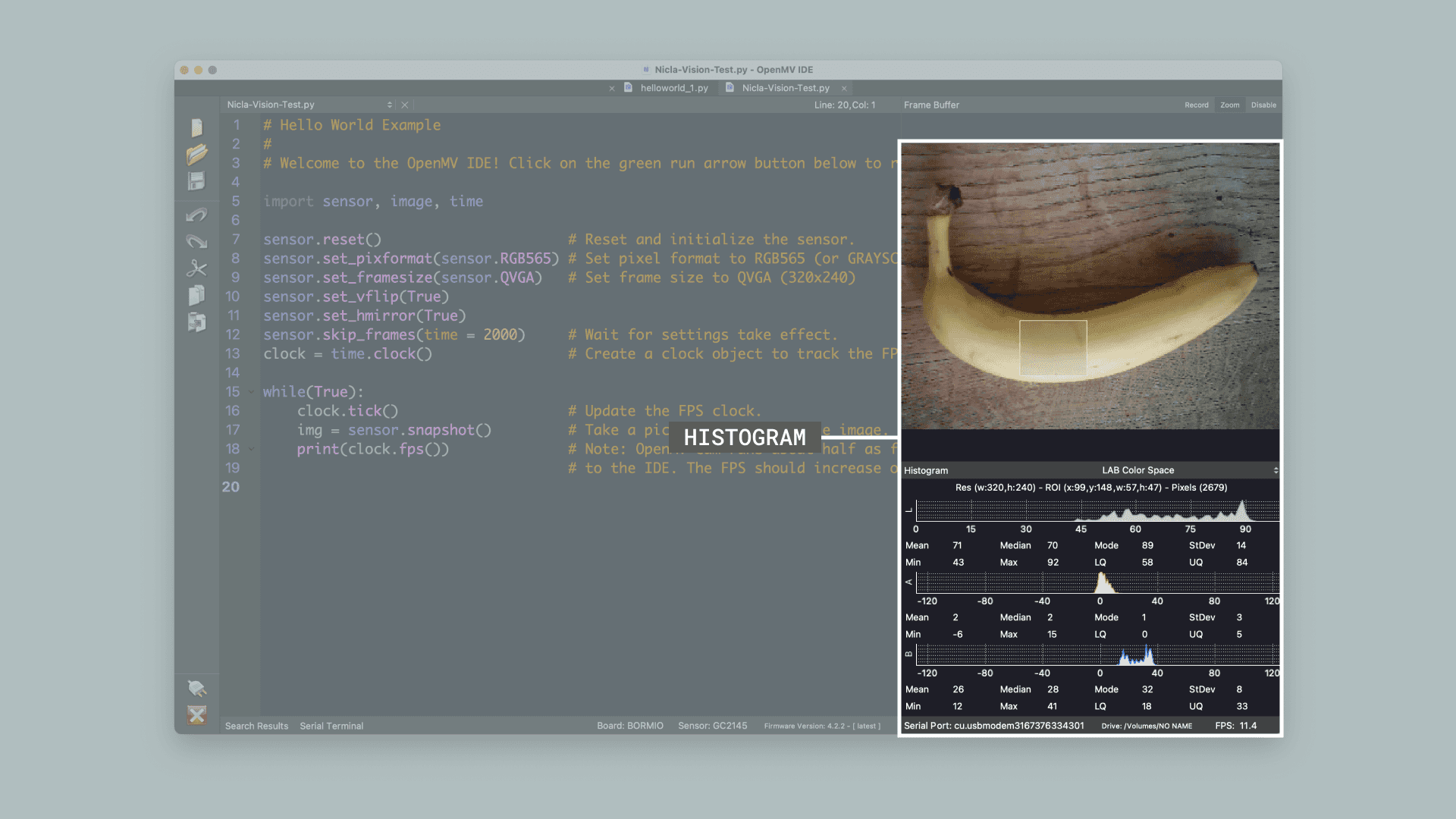Image resolution: width=1456 pixels, height=819 pixels.
Task: Switch to the helloworld_1.py tab
Action: click(x=673, y=88)
